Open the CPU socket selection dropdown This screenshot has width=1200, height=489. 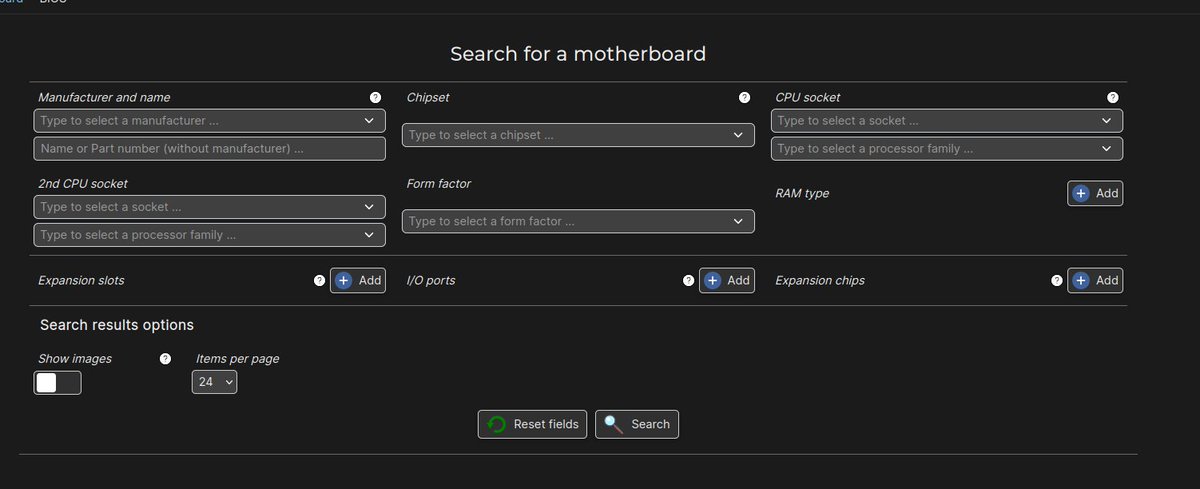(947, 121)
